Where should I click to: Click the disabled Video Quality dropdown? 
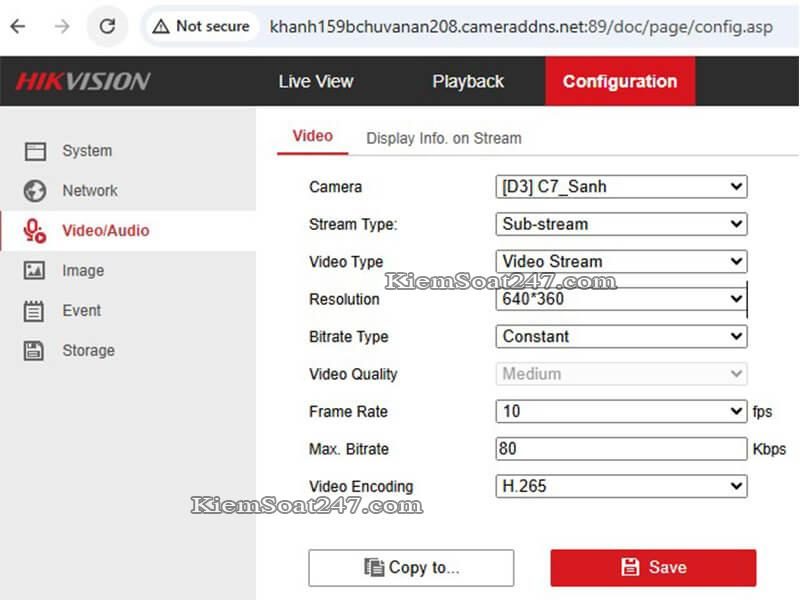click(x=621, y=374)
